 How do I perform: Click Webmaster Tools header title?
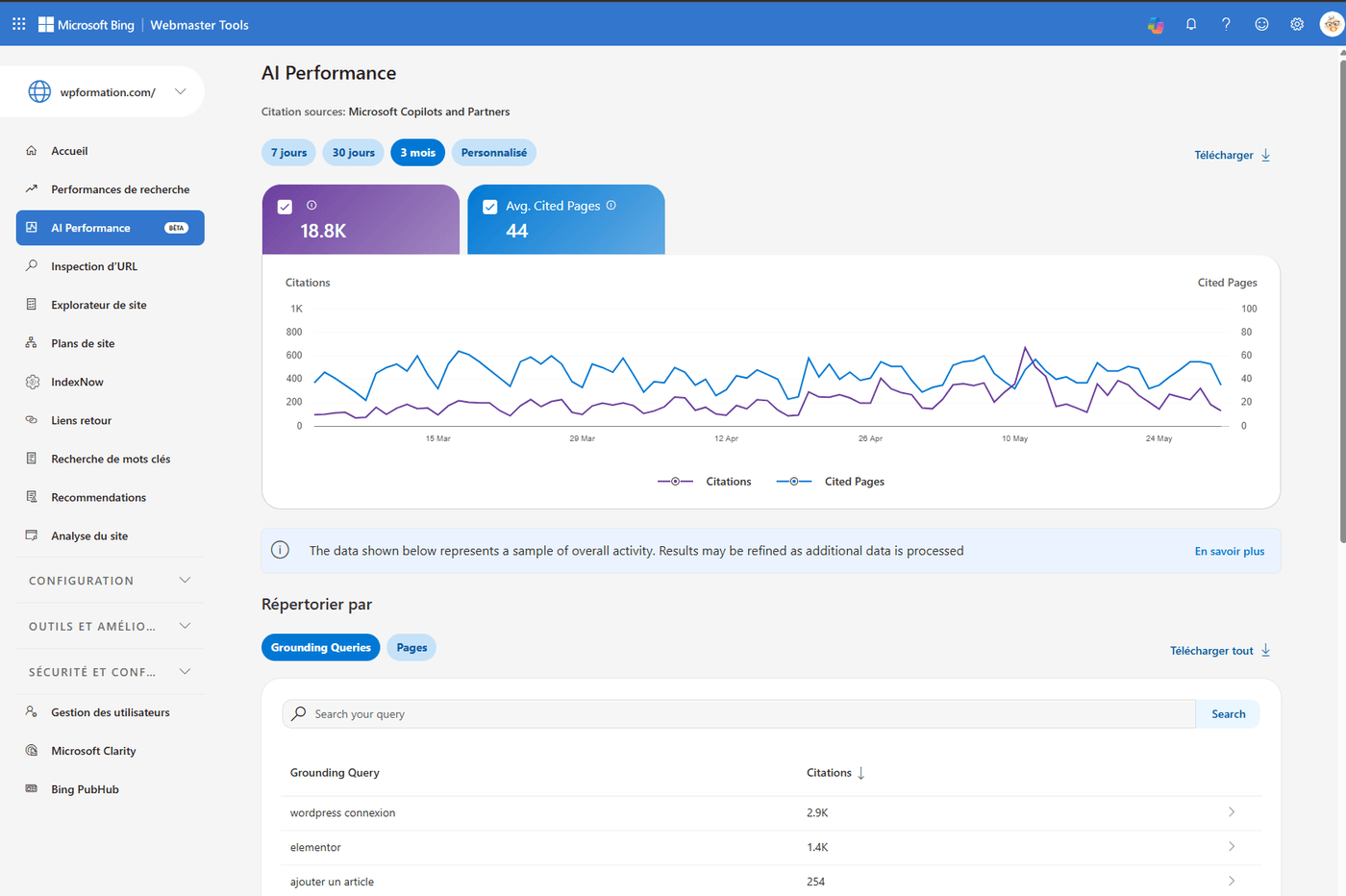click(x=199, y=25)
